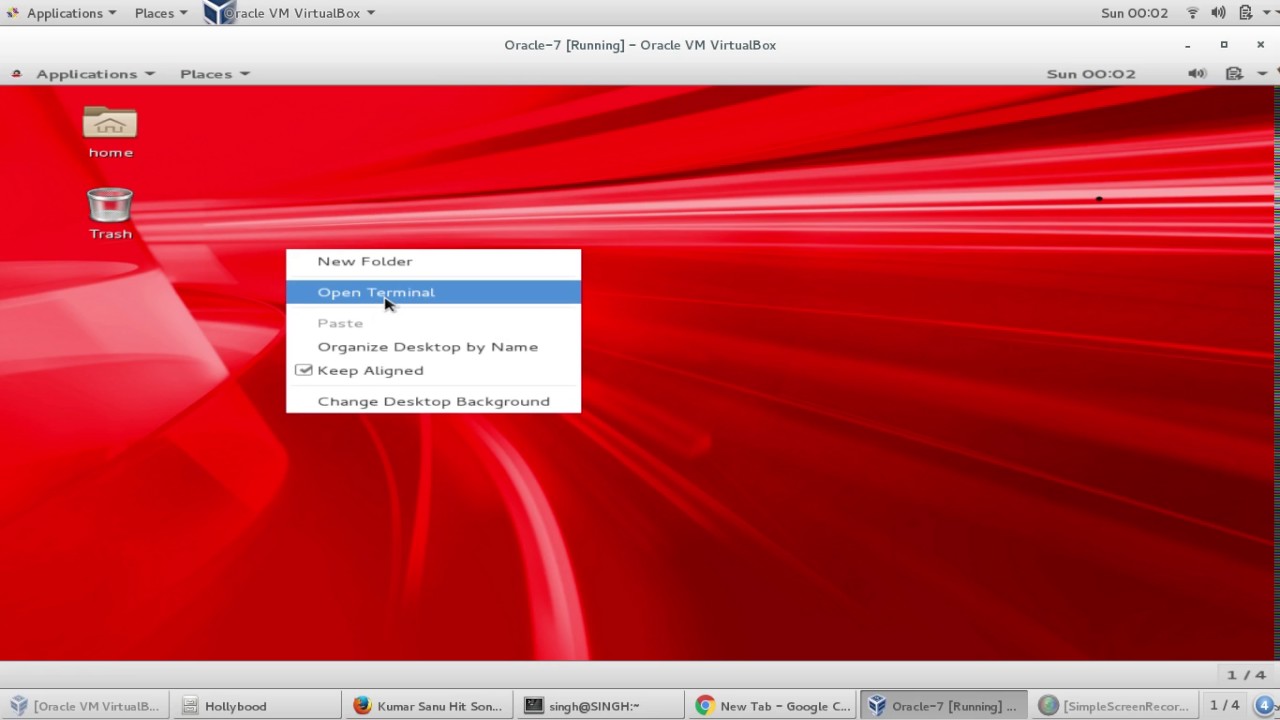Click the host wifi status icon

pos(1192,13)
